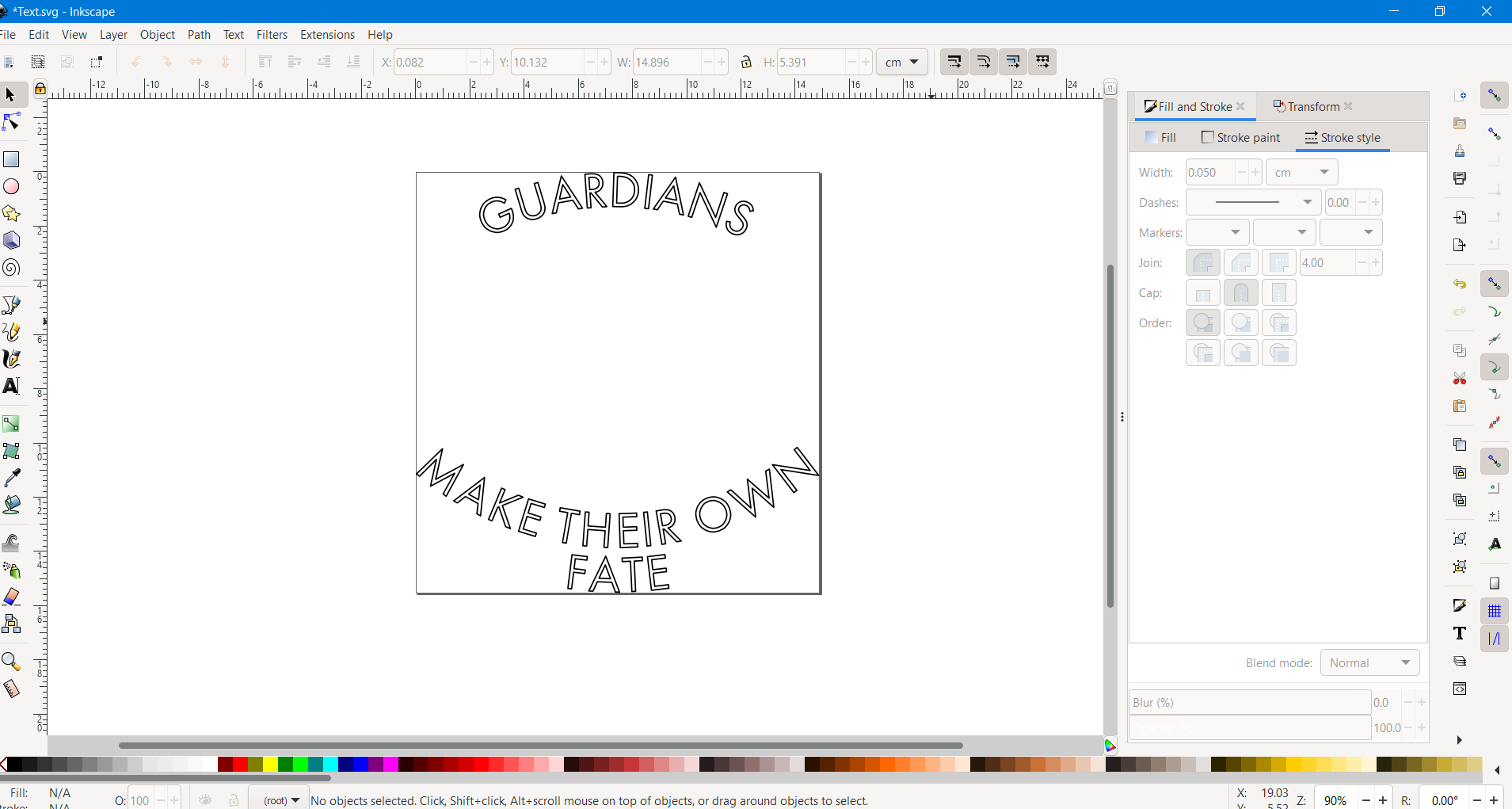Toggle the width/height ratio lock
1512x809 pixels.
[745, 62]
